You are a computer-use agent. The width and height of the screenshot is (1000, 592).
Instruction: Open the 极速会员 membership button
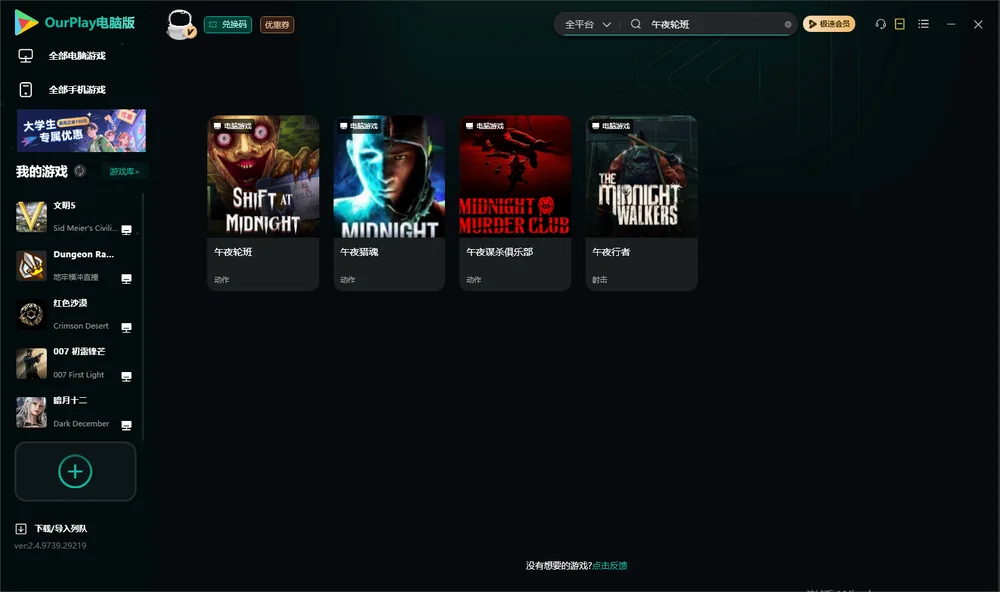pos(828,24)
